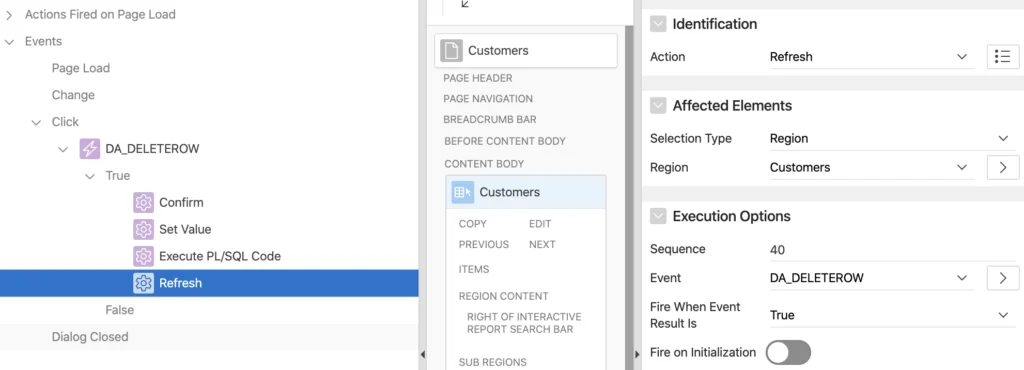Click the gear icon beside Confirm
The height and width of the screenshot is (370, 1024).
(143, 202)
